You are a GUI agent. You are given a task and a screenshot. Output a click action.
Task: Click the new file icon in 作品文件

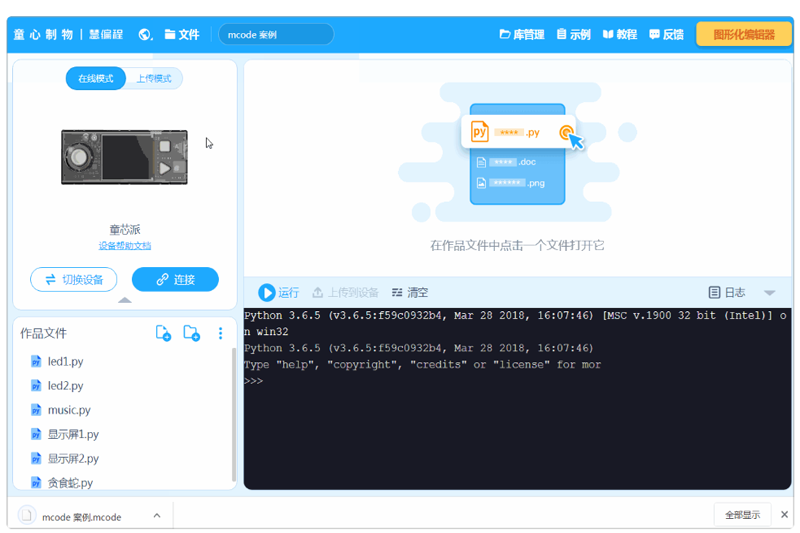163,333
